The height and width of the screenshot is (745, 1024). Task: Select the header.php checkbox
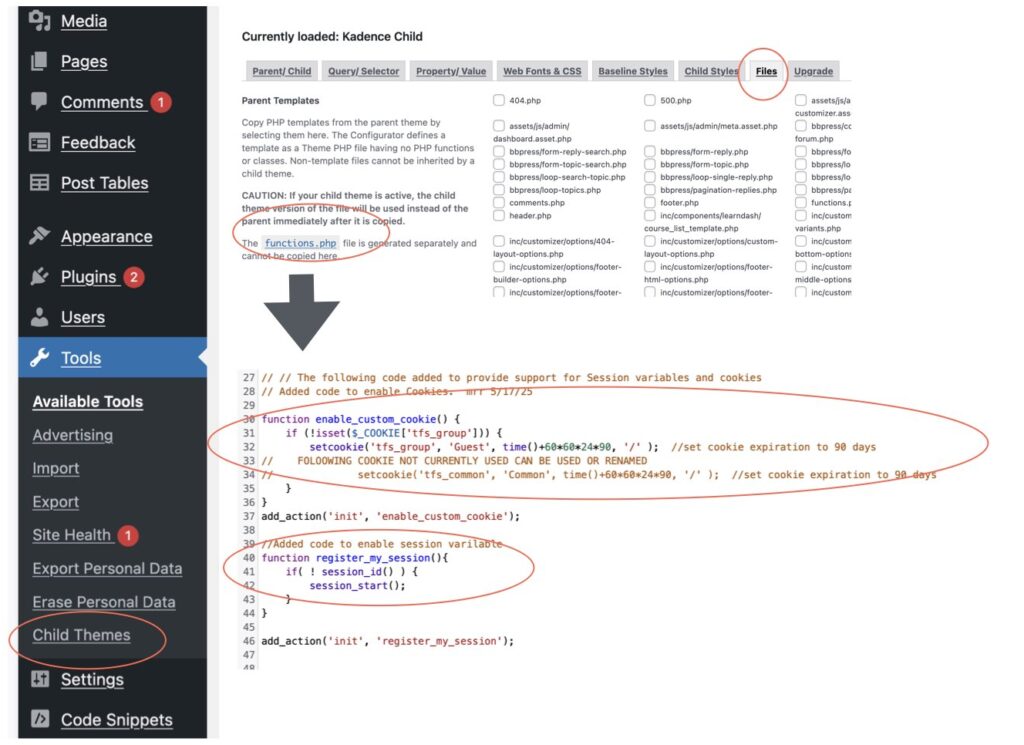(499, 215)
